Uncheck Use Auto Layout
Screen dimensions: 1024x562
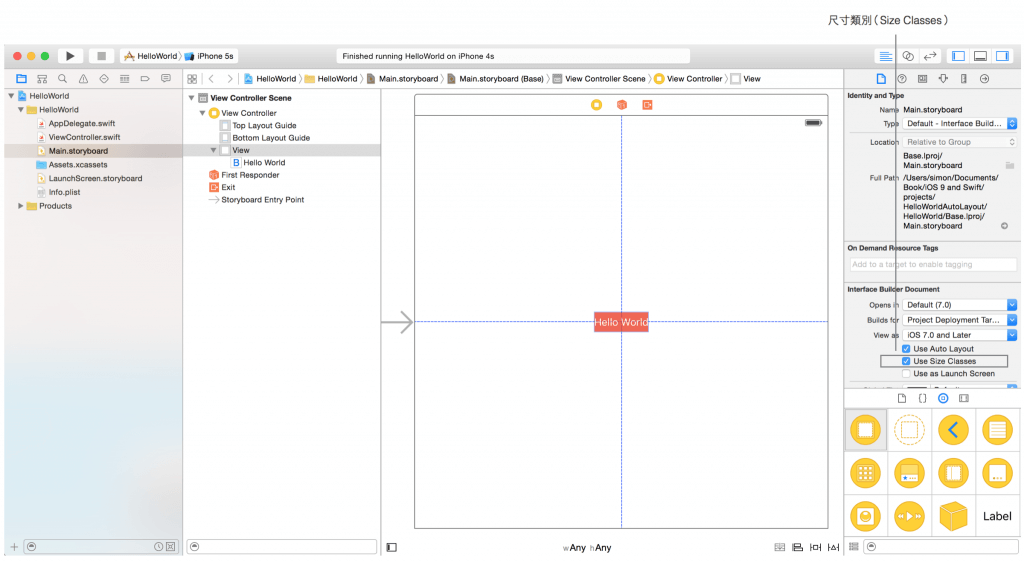pos(906,349)
